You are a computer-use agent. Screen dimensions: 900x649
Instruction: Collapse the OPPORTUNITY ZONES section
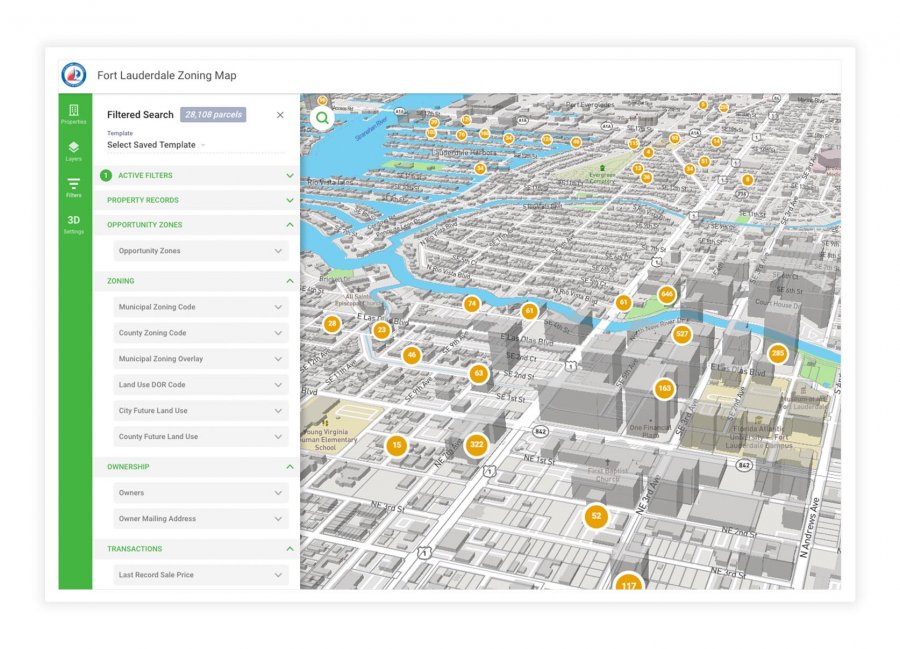289,224
